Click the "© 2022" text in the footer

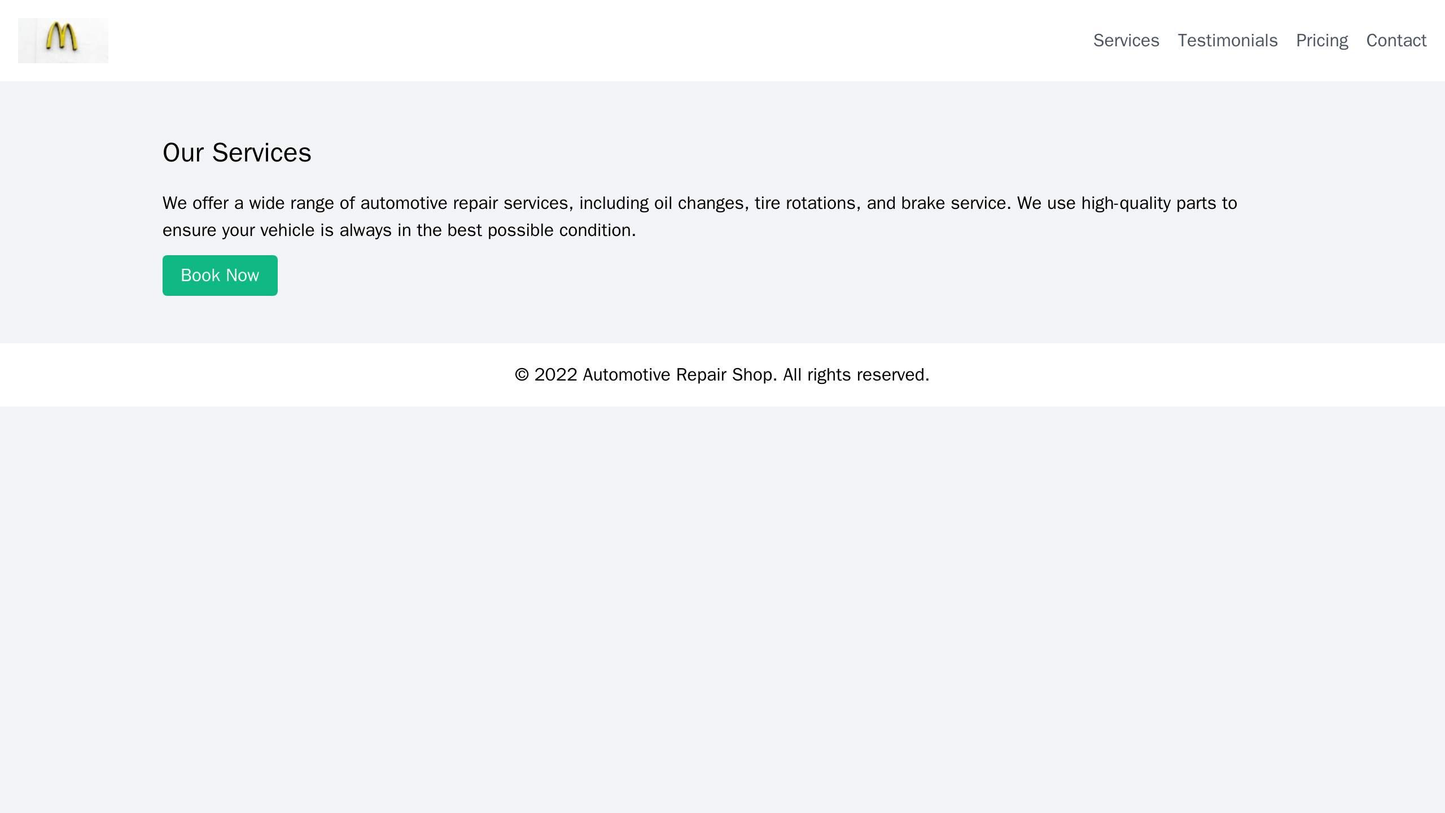545,375
